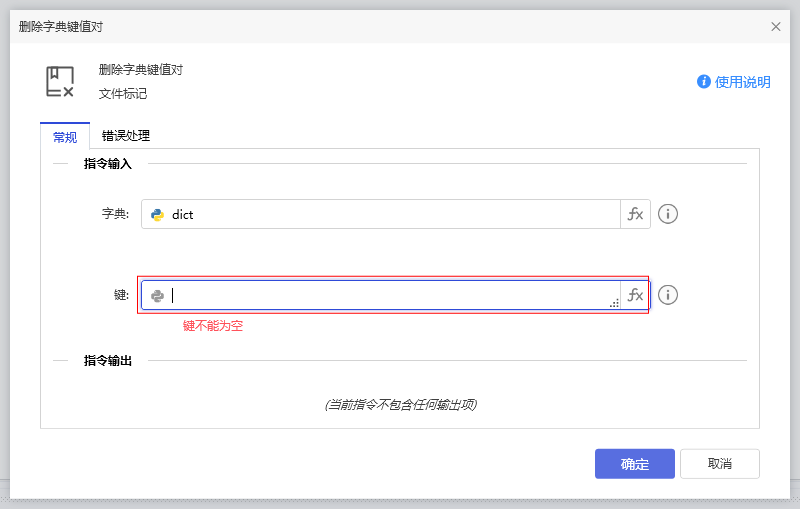Click the 指令输出 section header
The height and width of the screenshot is (509, 800).
(x=107, y=360)
